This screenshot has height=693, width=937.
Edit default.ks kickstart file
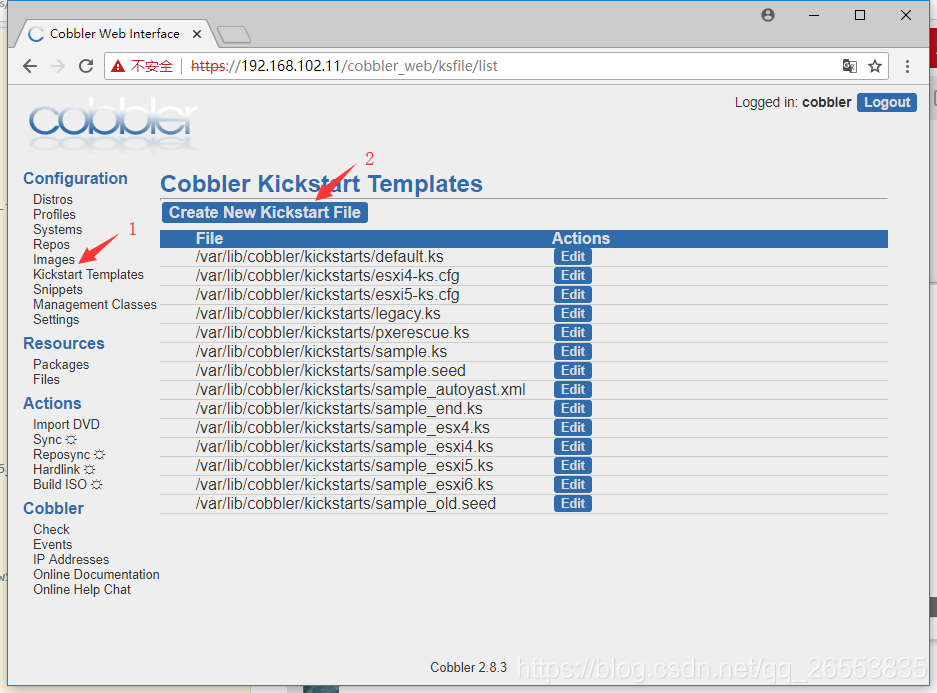572,256
